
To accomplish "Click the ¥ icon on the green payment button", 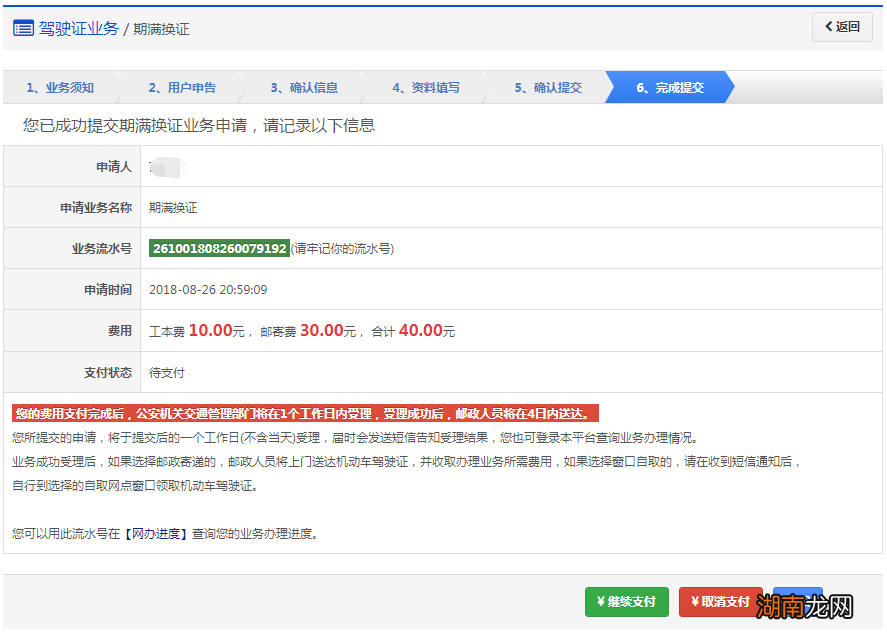I will point(601,602).
